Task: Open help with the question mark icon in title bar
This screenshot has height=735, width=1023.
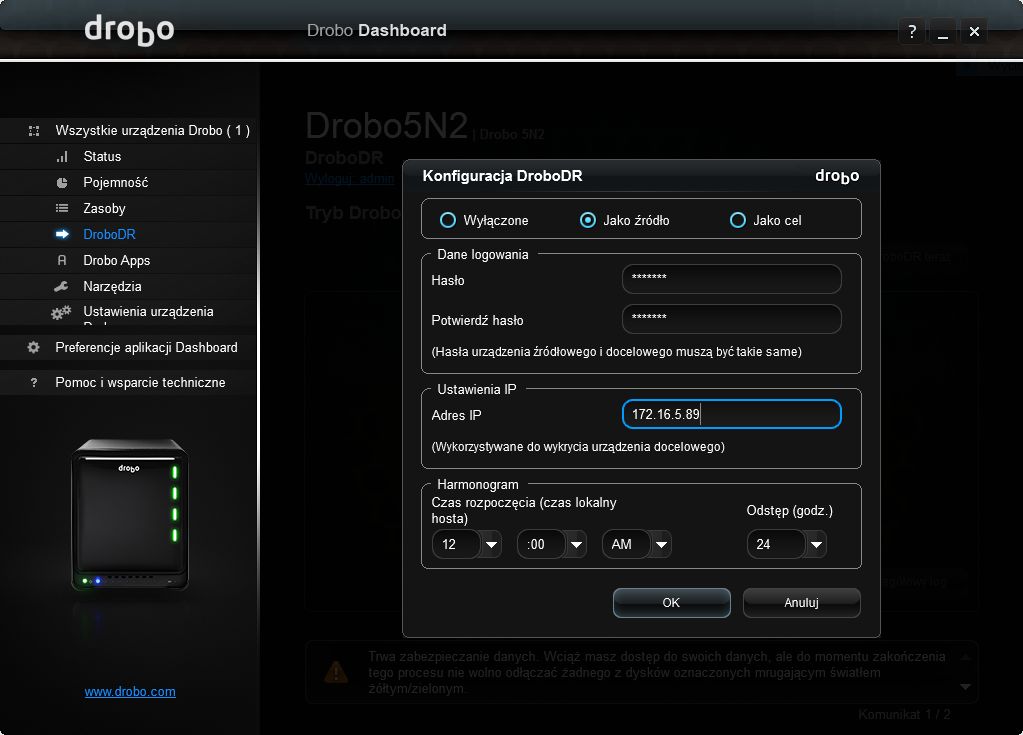Action: (x=912, y=31)
